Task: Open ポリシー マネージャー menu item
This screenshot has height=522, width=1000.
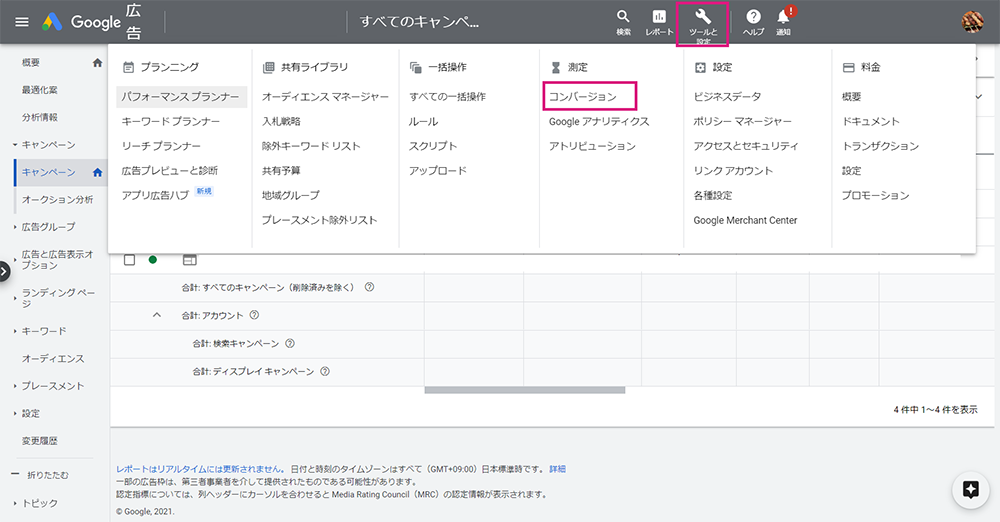Action: [x=742, y=121]
